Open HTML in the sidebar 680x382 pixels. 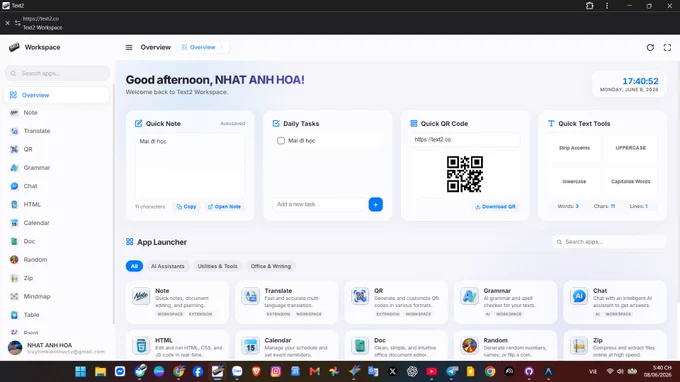tap(56, 205)
